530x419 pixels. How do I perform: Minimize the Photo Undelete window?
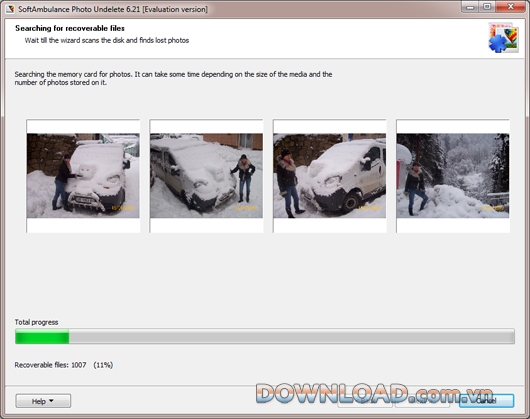tap(470, 7)
